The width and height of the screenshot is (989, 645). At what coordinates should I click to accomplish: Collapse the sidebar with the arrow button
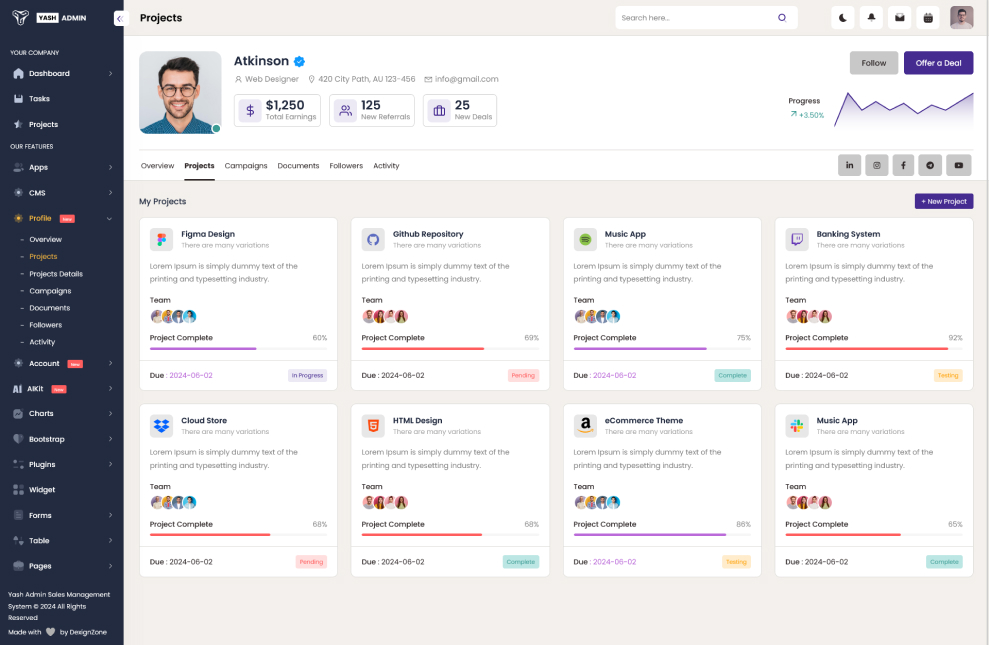(x=119, y=18)
